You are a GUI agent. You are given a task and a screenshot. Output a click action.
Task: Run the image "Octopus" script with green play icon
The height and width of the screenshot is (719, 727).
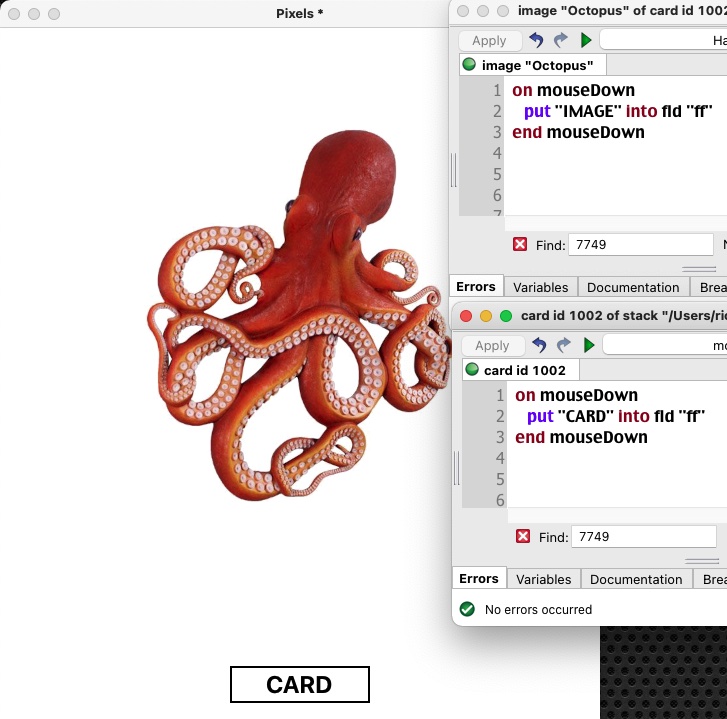point(586,40)
